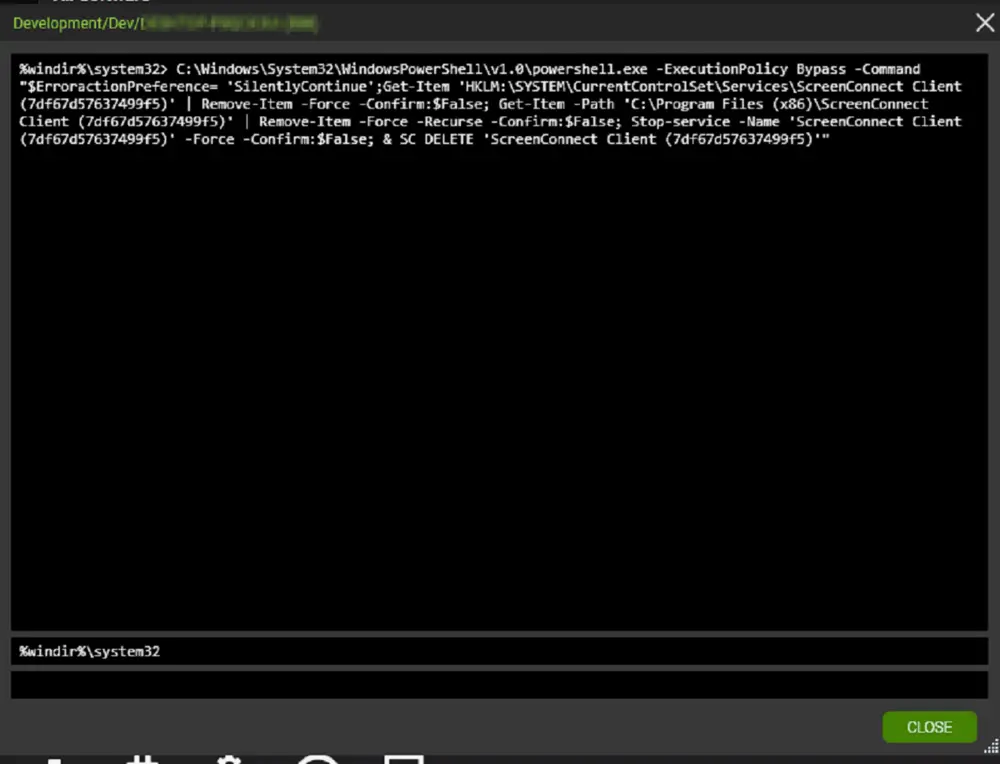1000x764 pixels.
Task: Focus the empty command input box
Action: click(x=499, y=685)
